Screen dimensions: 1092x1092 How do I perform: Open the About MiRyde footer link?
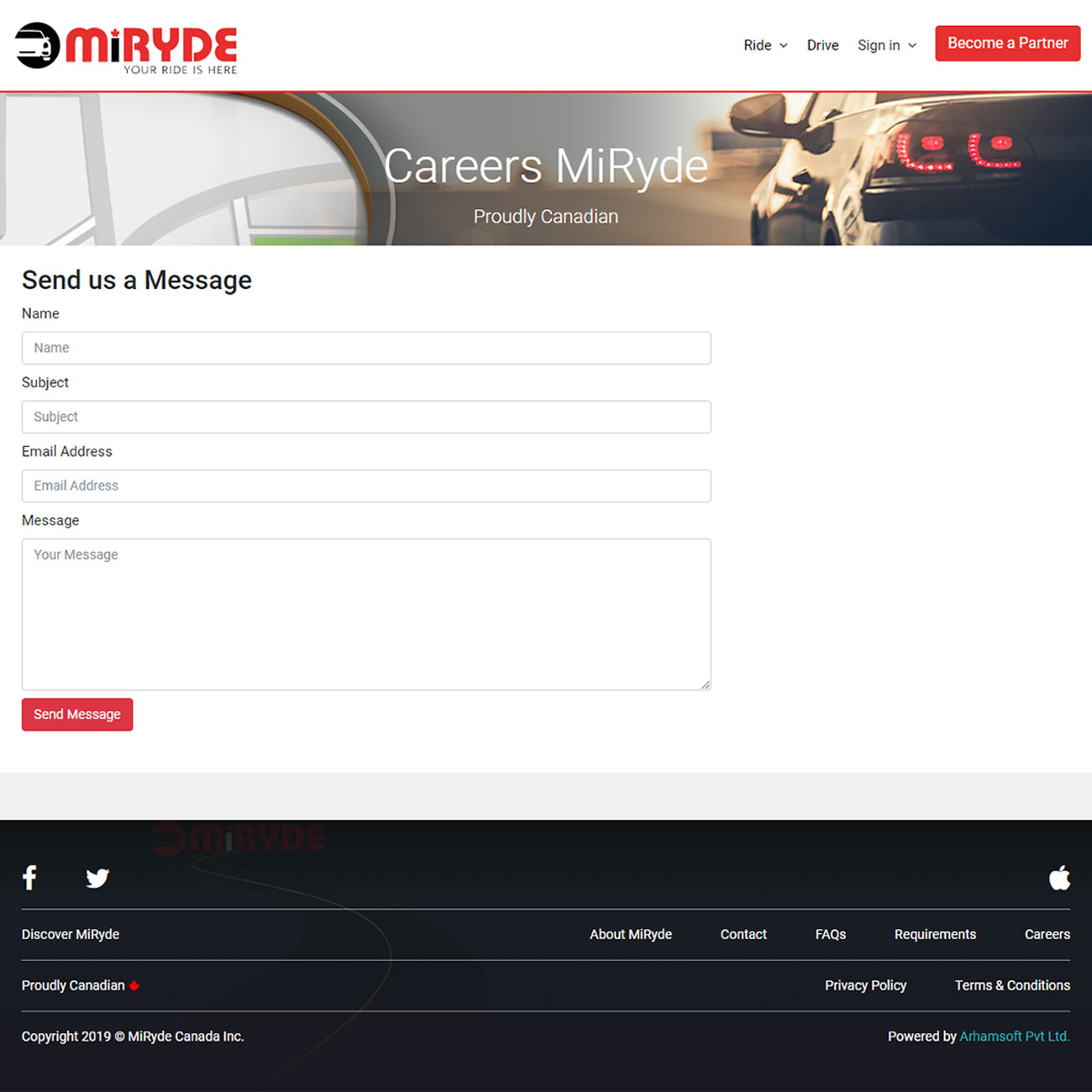click(631, 934)
